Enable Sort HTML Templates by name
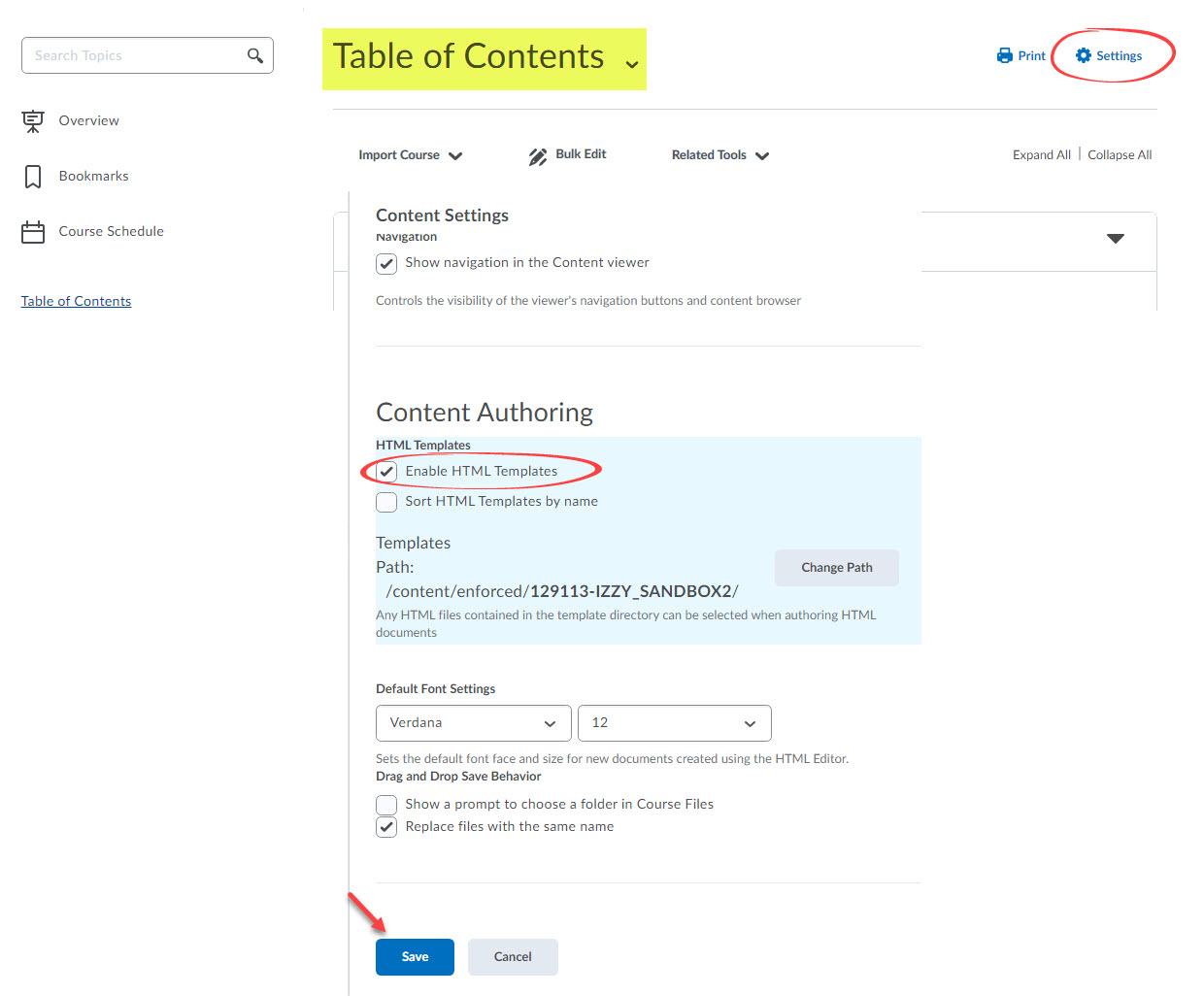The height and width of the screenshot is (996, 1204). click(x=386, y=502)
